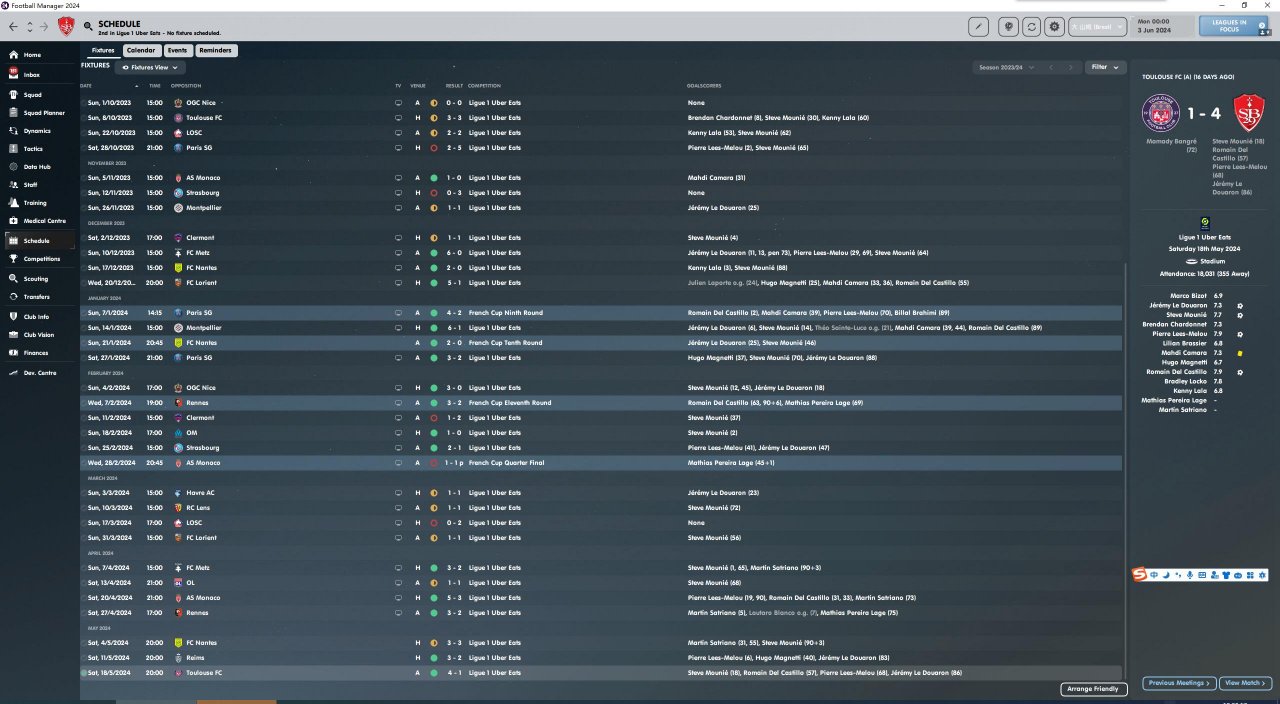Go to previous season arrow
This screenshot has height=704, width=1280.
[x=1051, y=67]
